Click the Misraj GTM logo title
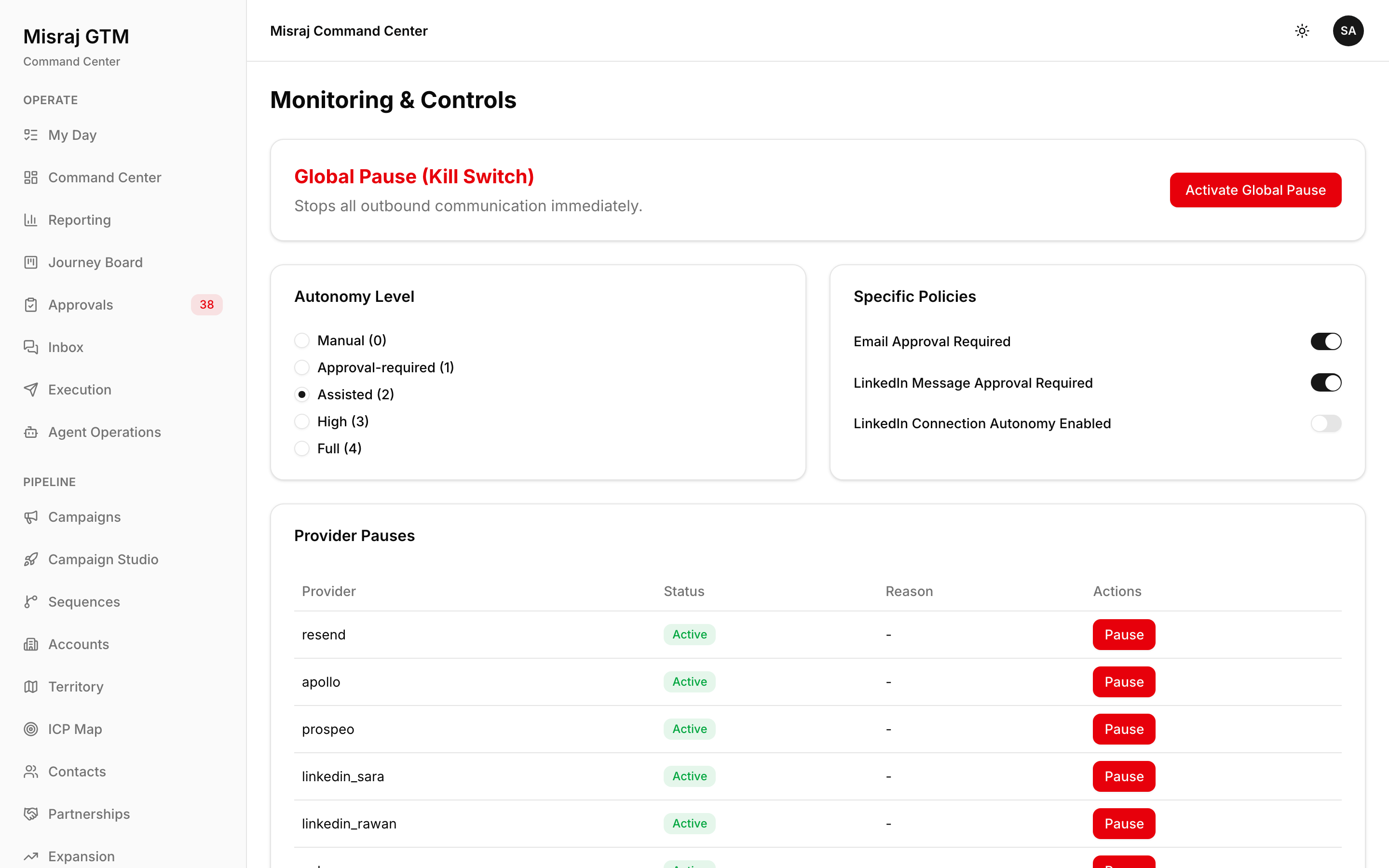Screen dimensions: 1389x868 pyautogui.click(x=76, y=37)
